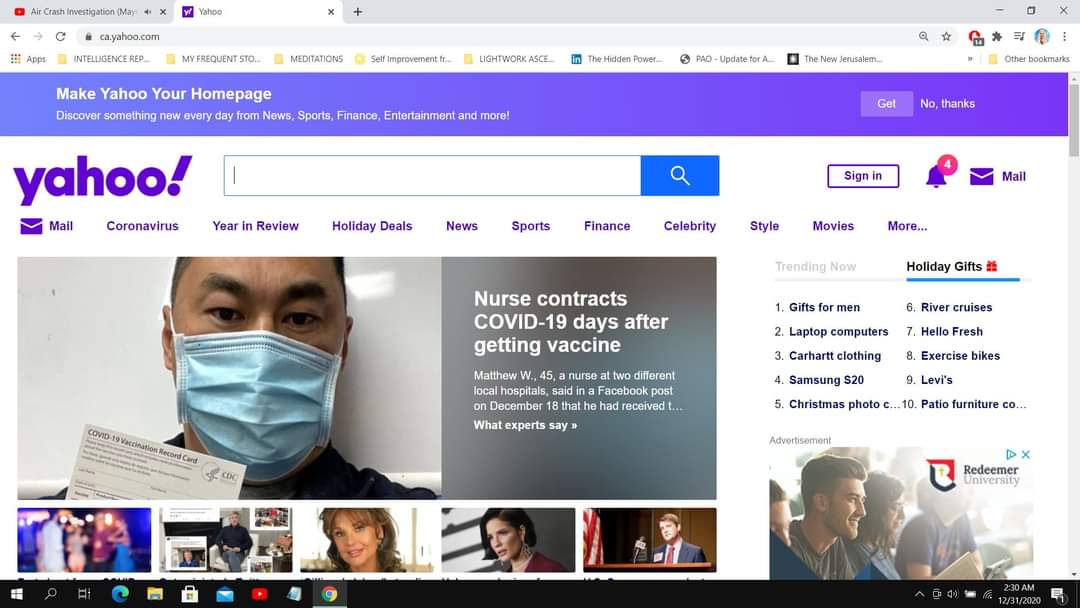
Task: Open Windows taskbar search
Action: click(50, 594)
